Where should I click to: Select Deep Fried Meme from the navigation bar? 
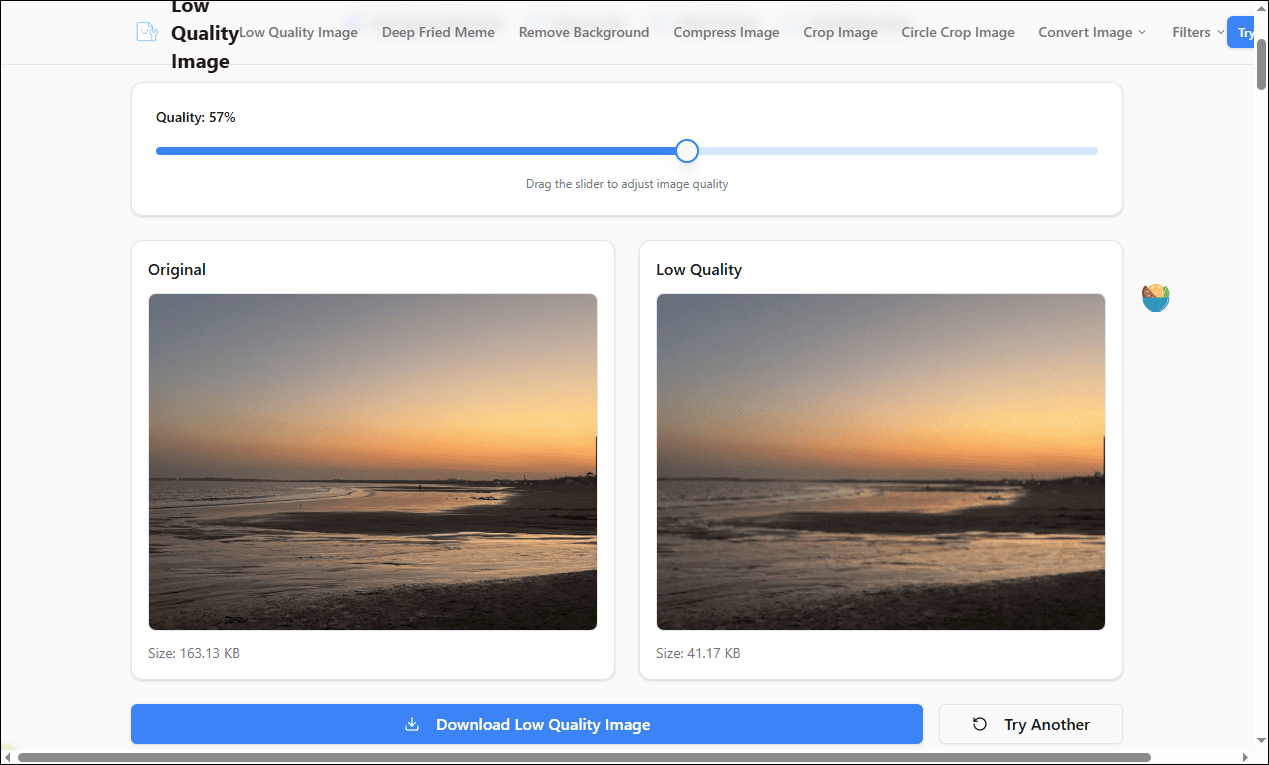(438, 32)
